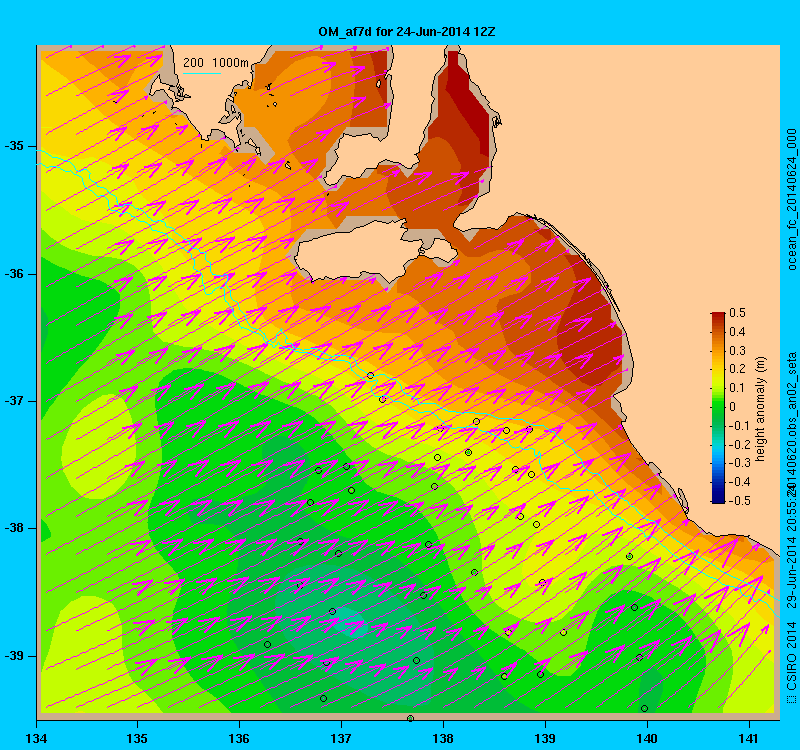
Task: Click the chart title 'OM_af7d for 24-Jun-2014 12Z'
Action: tap(407, 32)
